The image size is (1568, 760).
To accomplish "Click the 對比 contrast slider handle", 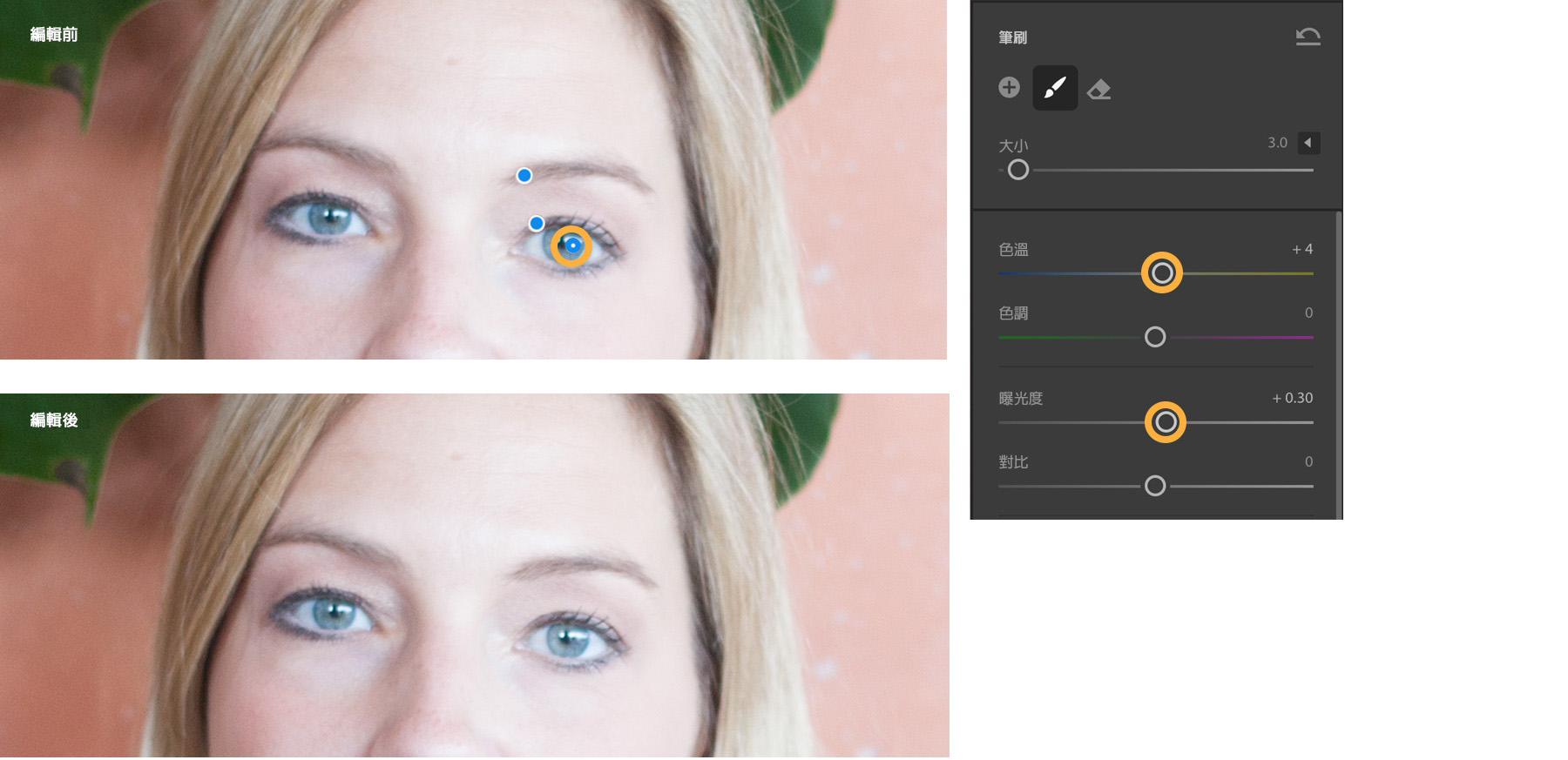I will click(x=1155, y=486).
